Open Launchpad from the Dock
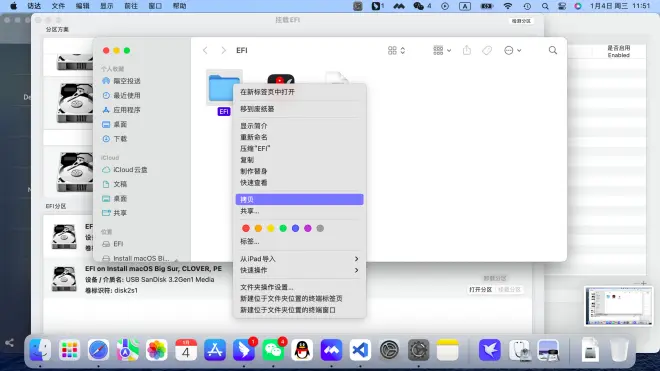Screen dimensions: 660x371 tap(69, 350)
